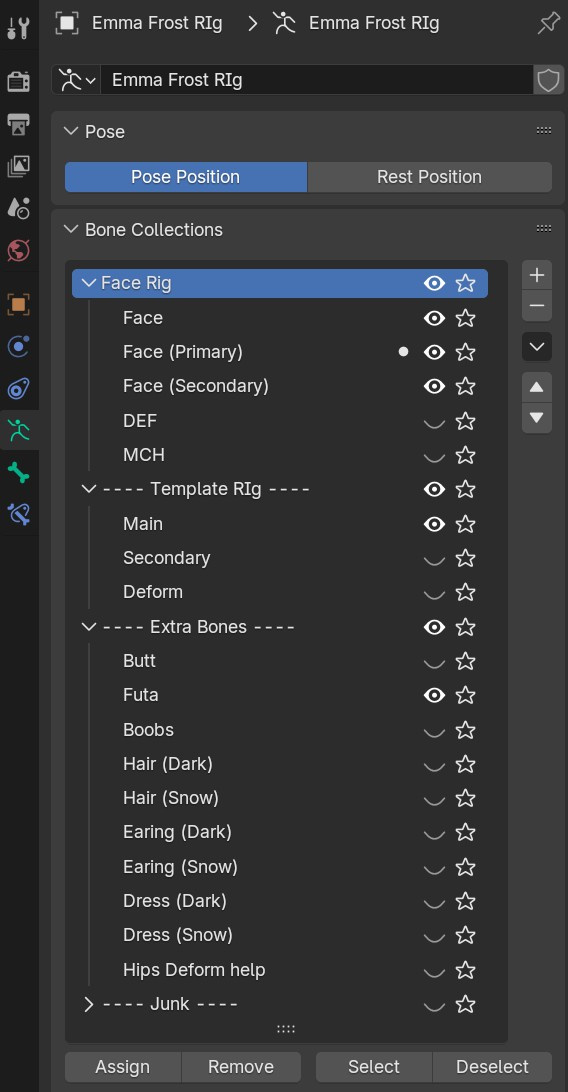Solo the Face Rig collection with star
Viewport: 568px width, 1092px height.
click(465, 283)
